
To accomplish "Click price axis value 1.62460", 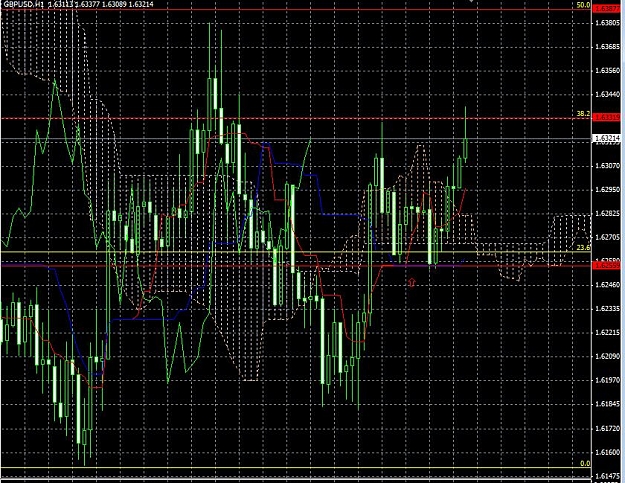I will coord(607,285).
